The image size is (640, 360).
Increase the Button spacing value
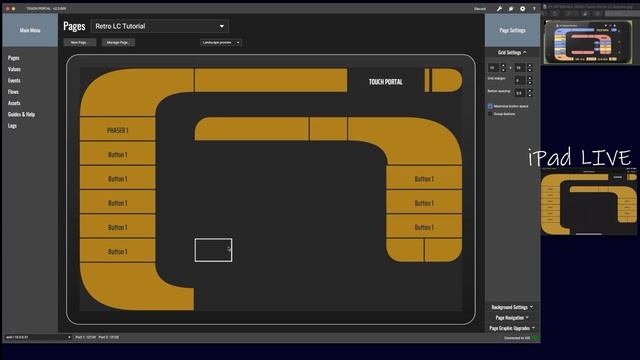[530, 91]
